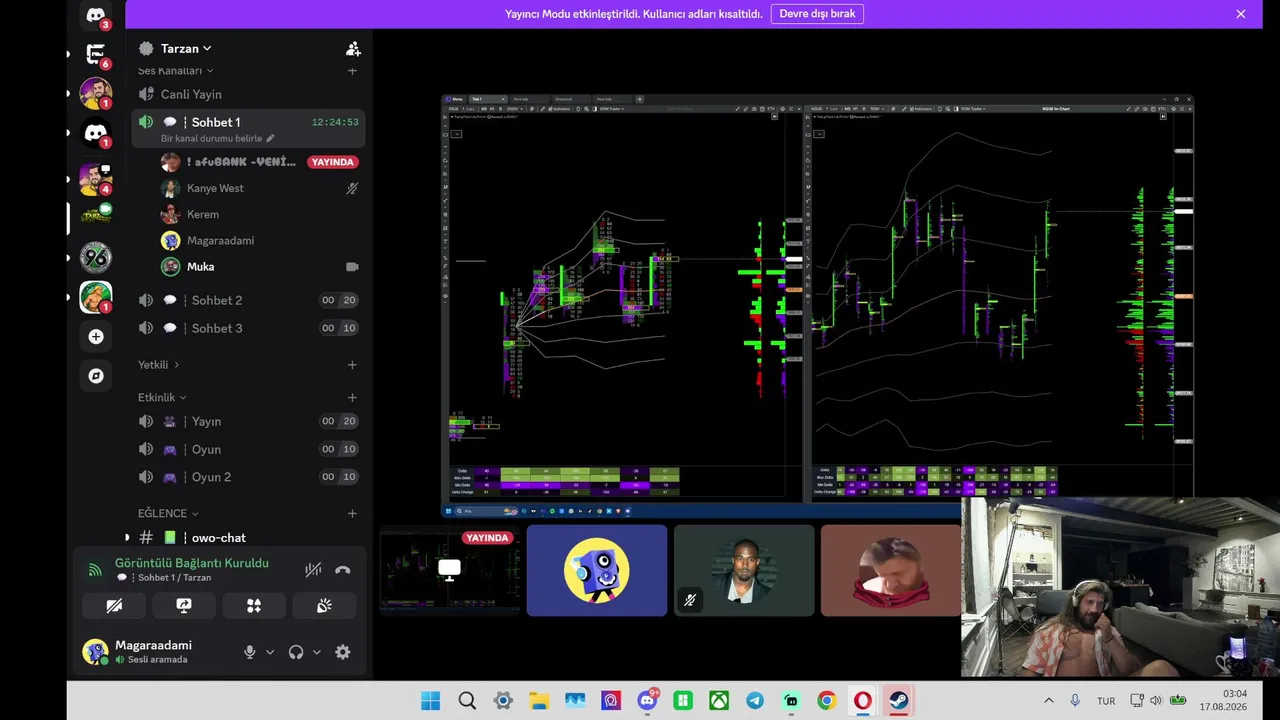Open File Explorer on taskbar

[539, 701]
